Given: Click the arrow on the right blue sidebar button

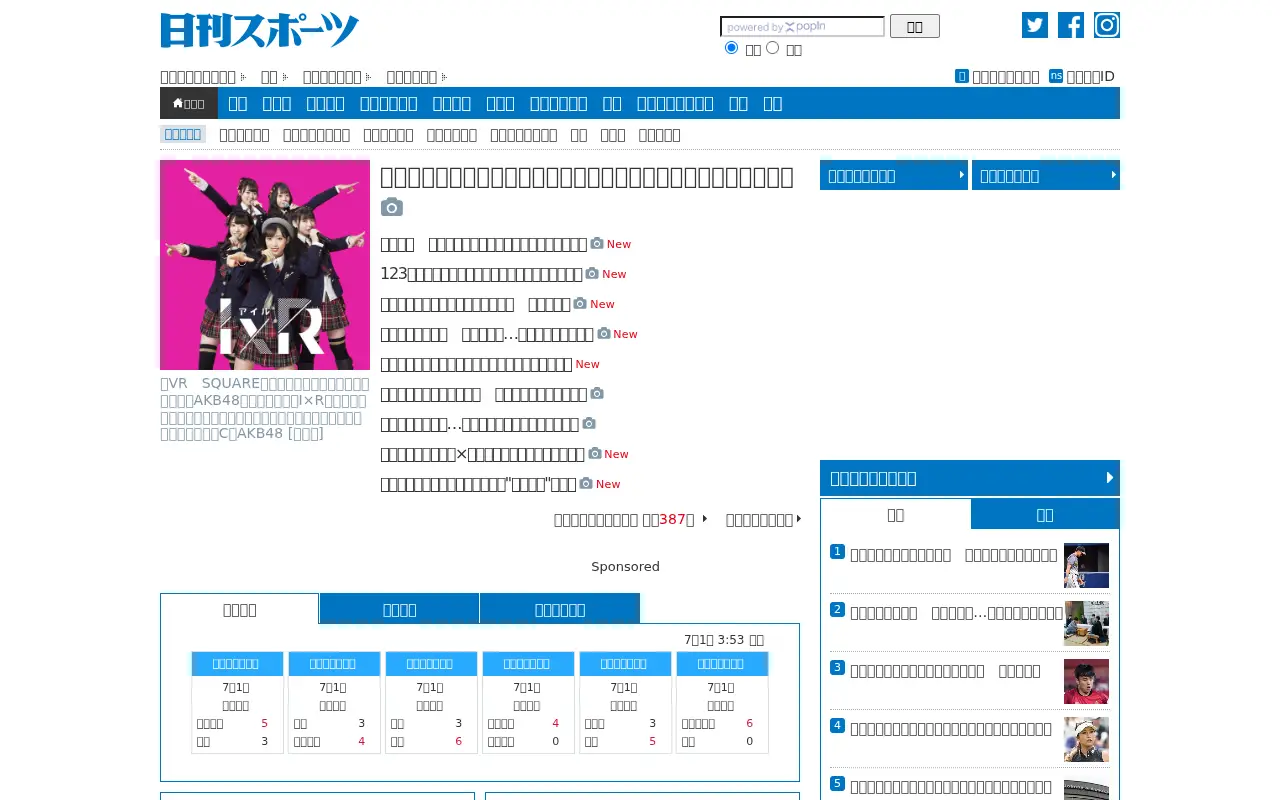Looking at the screenshot, I should (x=1114, y=175).
